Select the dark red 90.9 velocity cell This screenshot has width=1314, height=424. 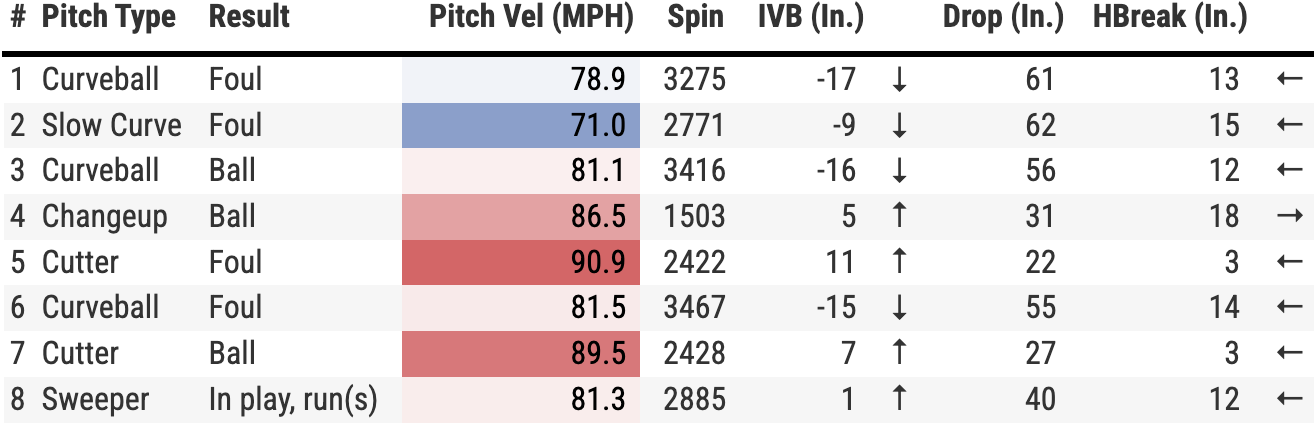[x=521, y=263]
